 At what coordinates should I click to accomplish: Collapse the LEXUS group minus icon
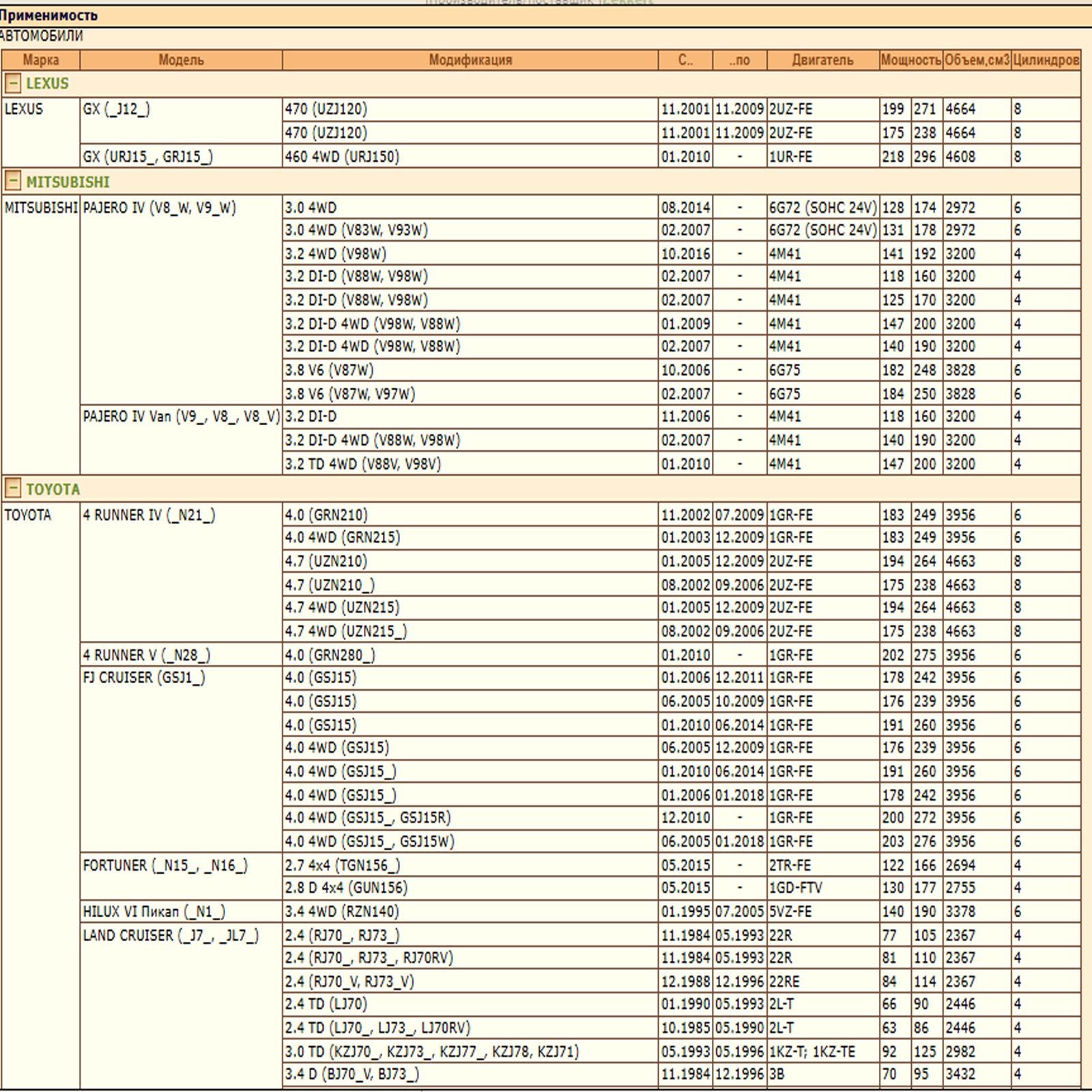coord(13,83)
